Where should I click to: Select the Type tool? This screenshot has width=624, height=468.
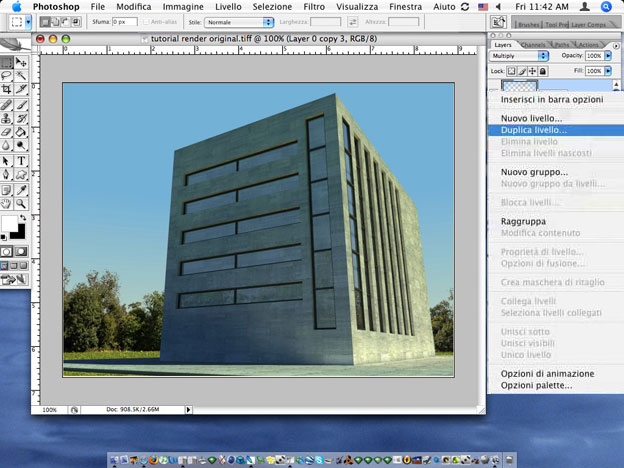[x=21, y=160]
